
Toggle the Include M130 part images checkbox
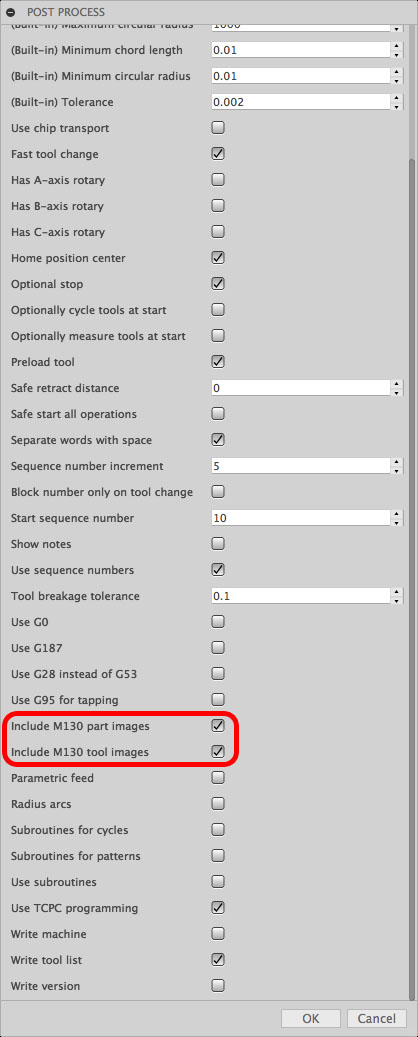point(218,726)
